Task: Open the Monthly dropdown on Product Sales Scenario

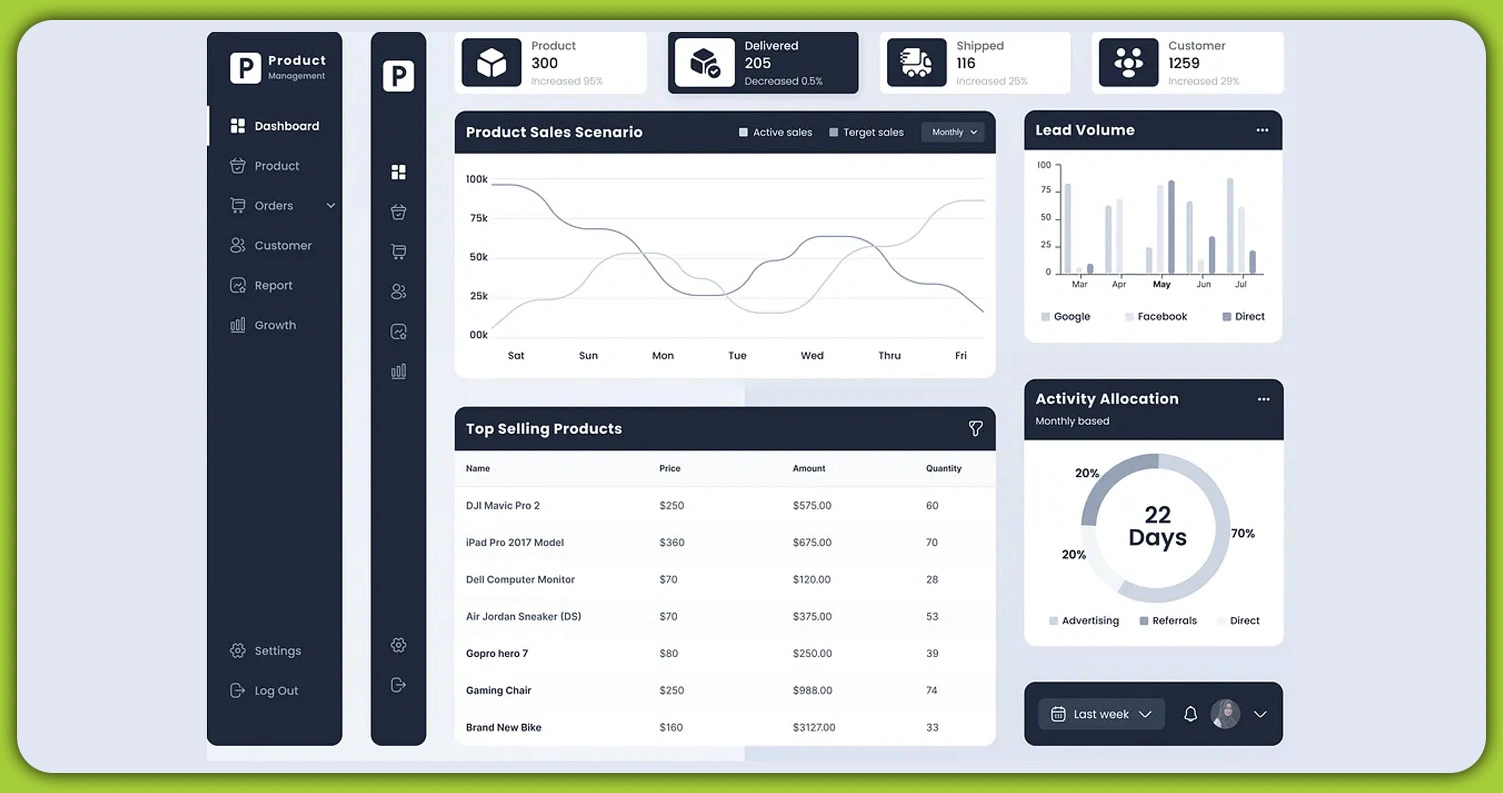Action: (951, 131)
